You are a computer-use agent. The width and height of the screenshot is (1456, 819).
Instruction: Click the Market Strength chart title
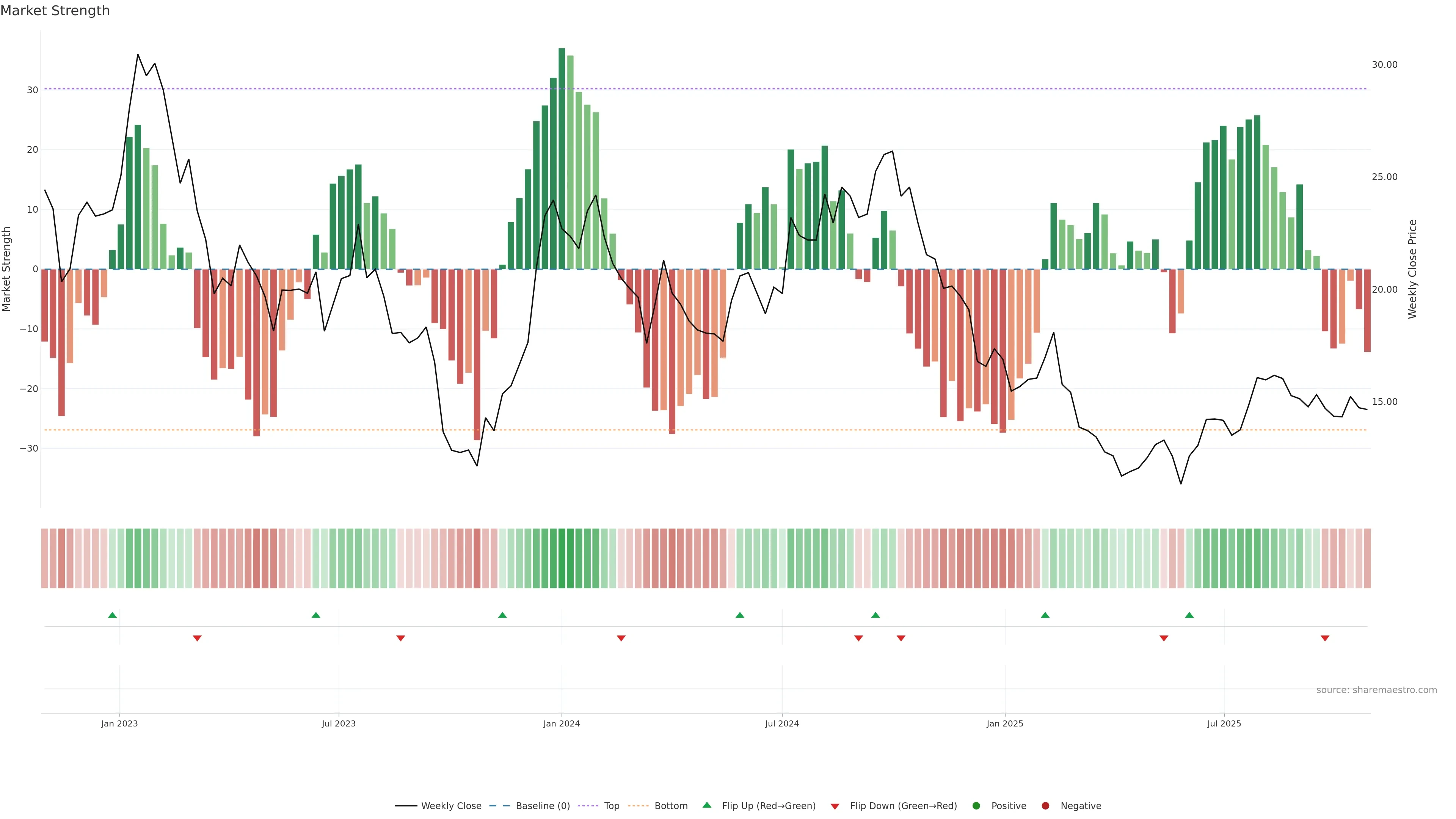[x=55, y=11]
